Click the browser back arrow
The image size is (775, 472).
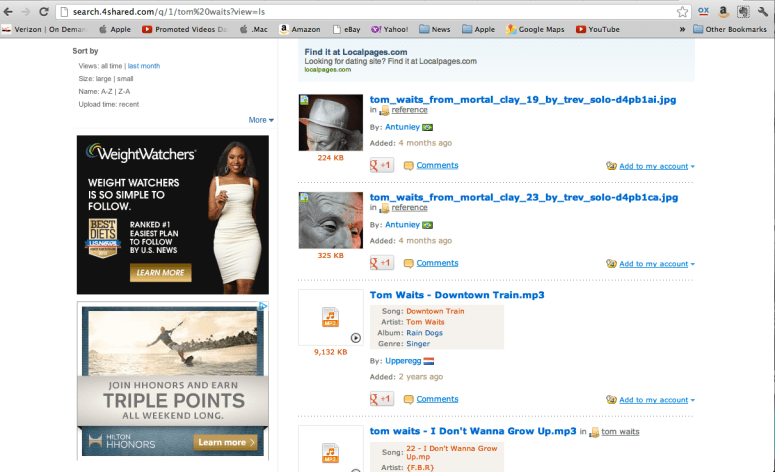click(x=9, y=11)
